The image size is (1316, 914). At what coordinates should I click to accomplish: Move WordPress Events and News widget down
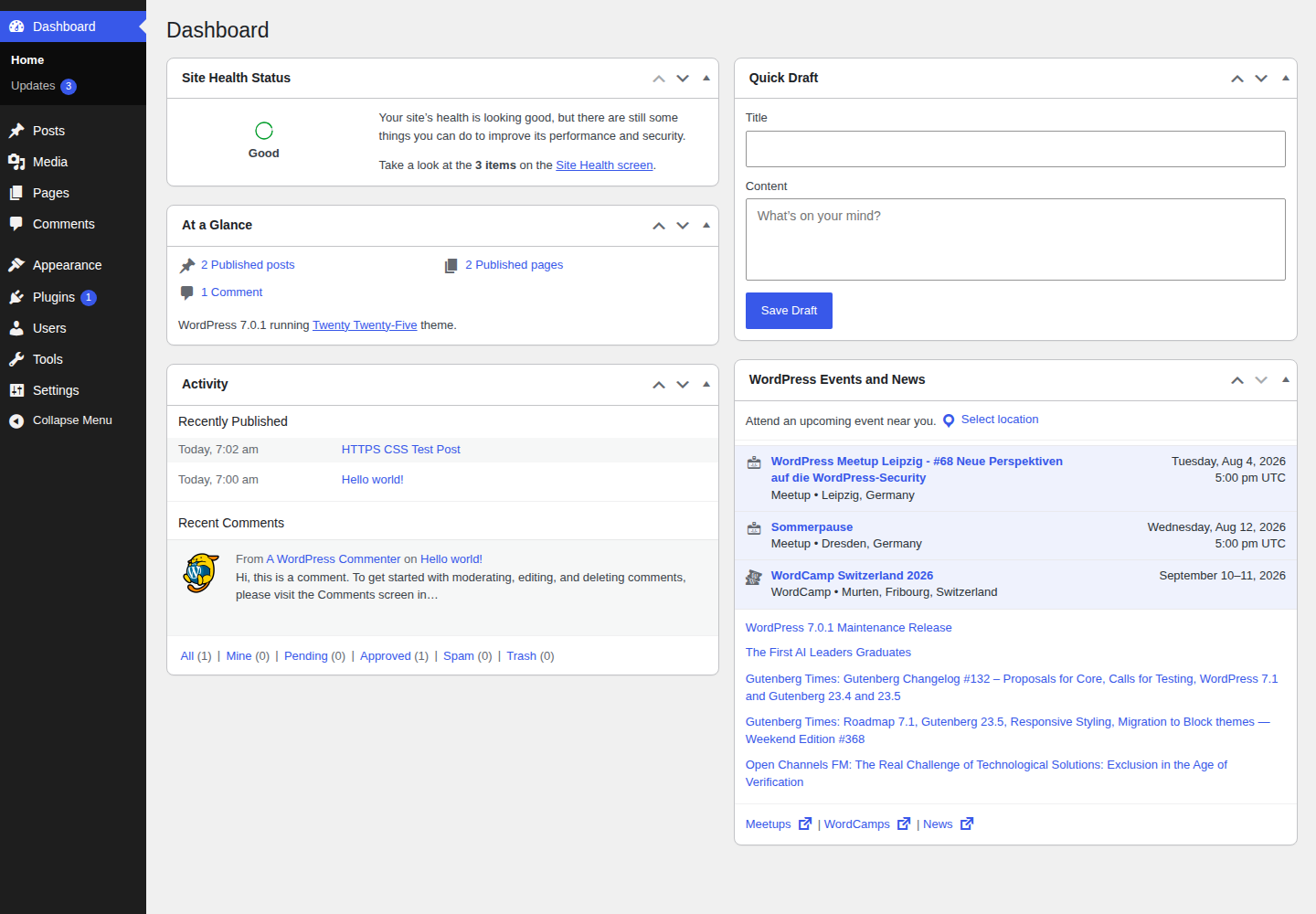(1261, 380)
